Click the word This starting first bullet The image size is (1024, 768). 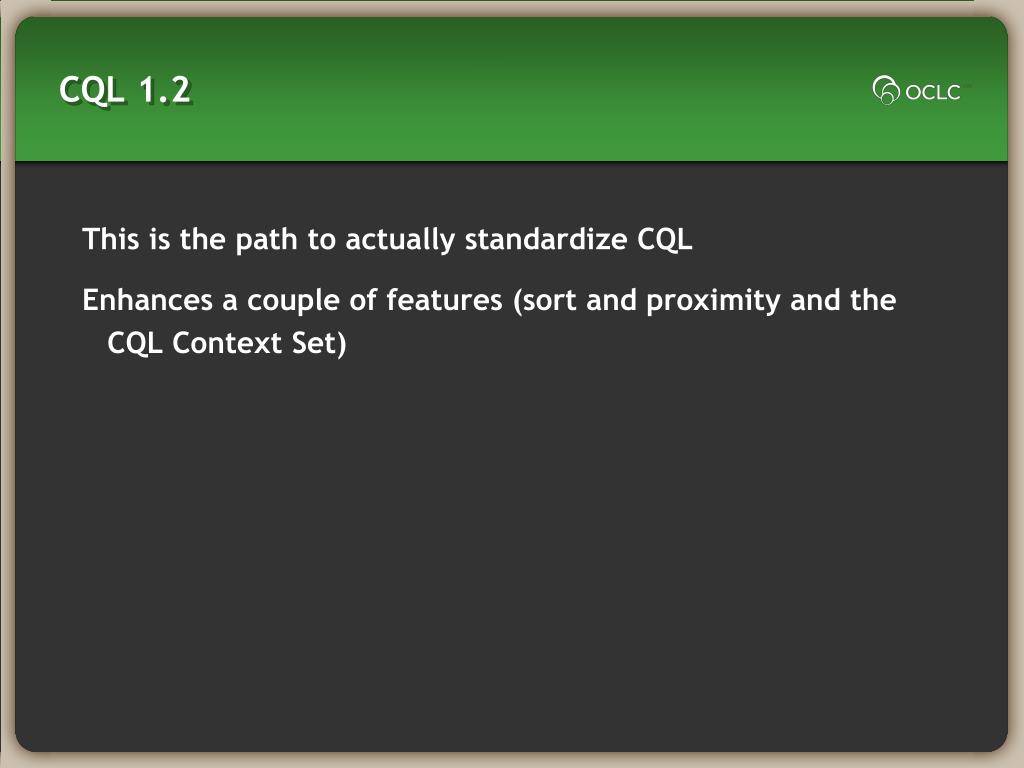click(111, 240)
